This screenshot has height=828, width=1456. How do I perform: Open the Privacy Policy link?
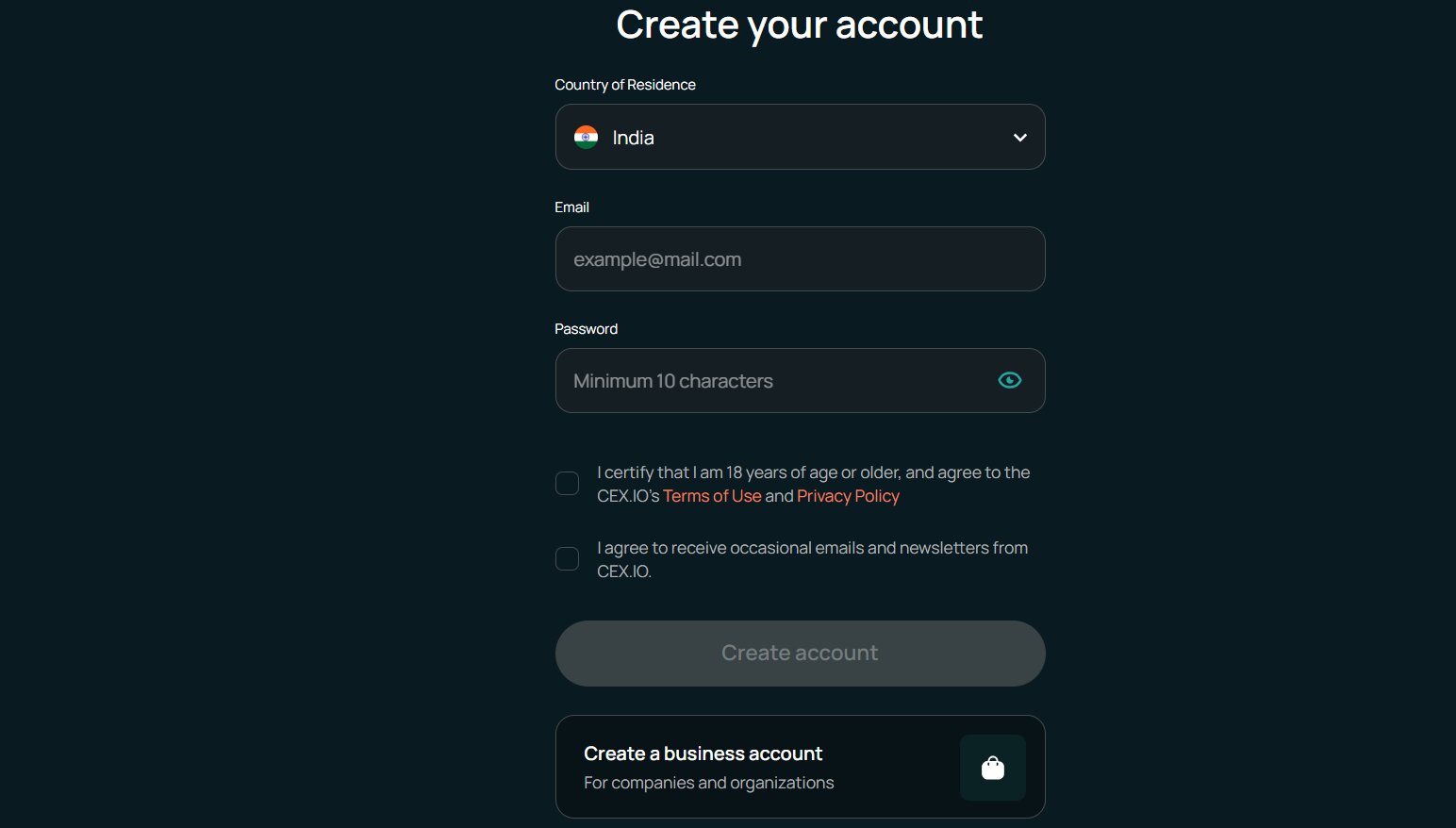(848, 496)
